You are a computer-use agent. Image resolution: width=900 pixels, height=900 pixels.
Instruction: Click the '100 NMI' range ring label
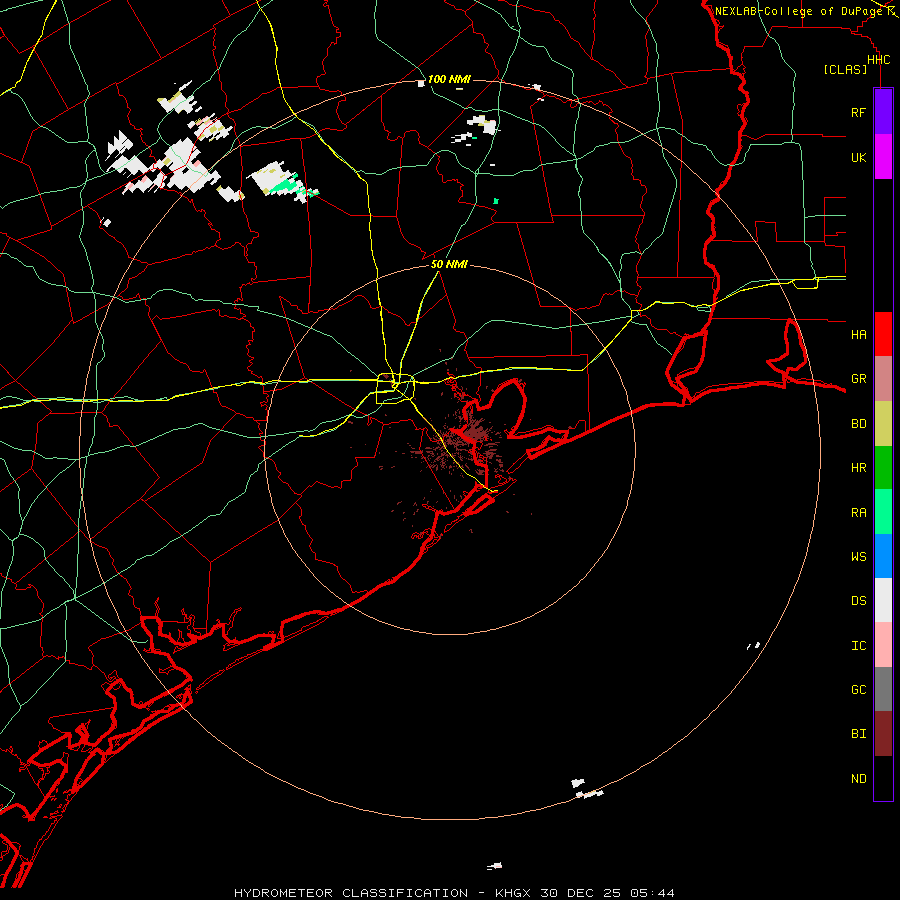click(449, 79)
